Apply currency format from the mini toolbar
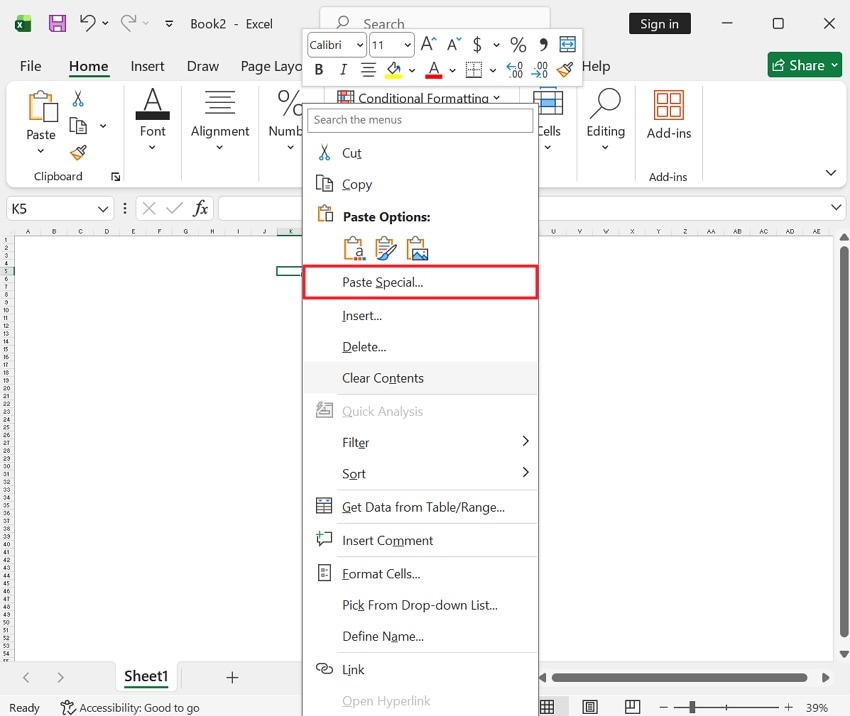The image size is (850, 716). [x=478, y=44]
